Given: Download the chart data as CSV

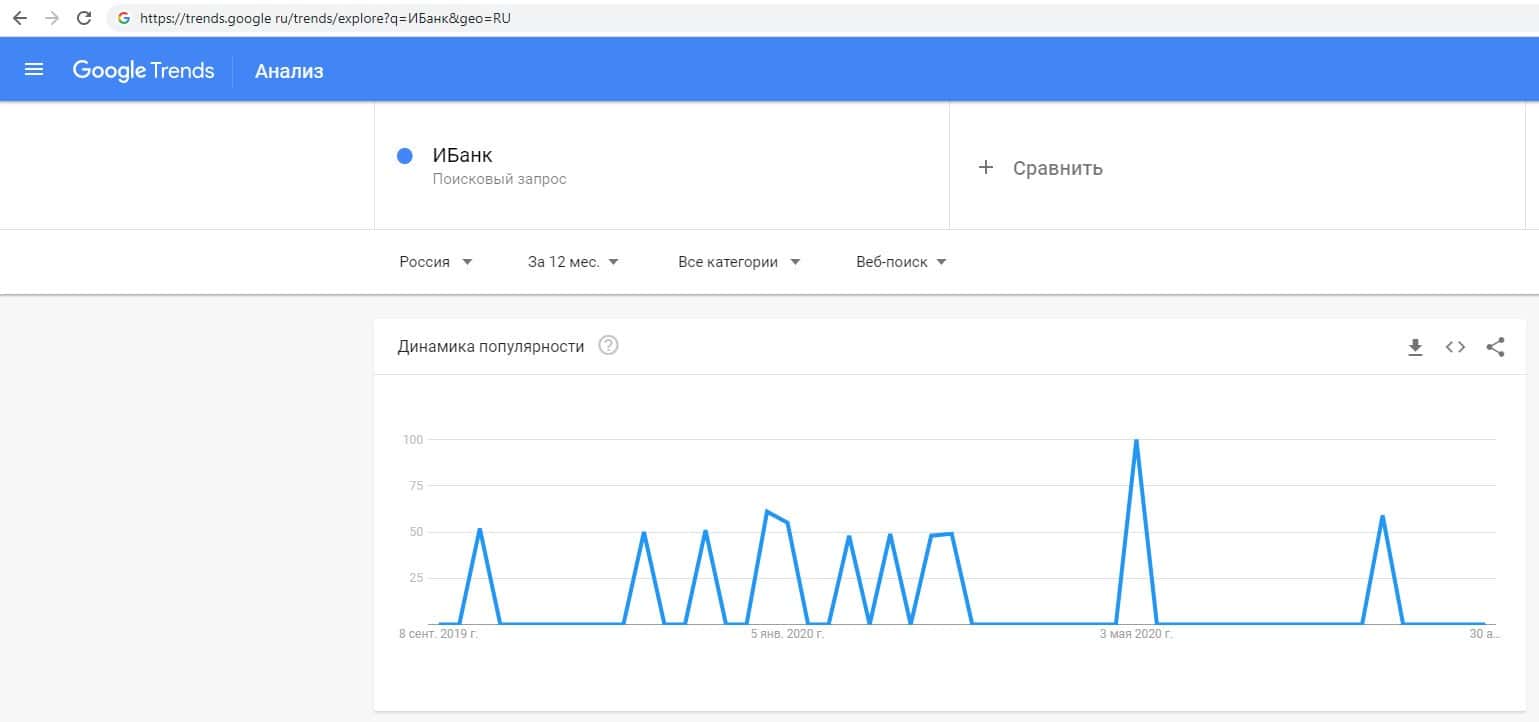Looking at the screenshot, I should click(x=1415, y=347).
